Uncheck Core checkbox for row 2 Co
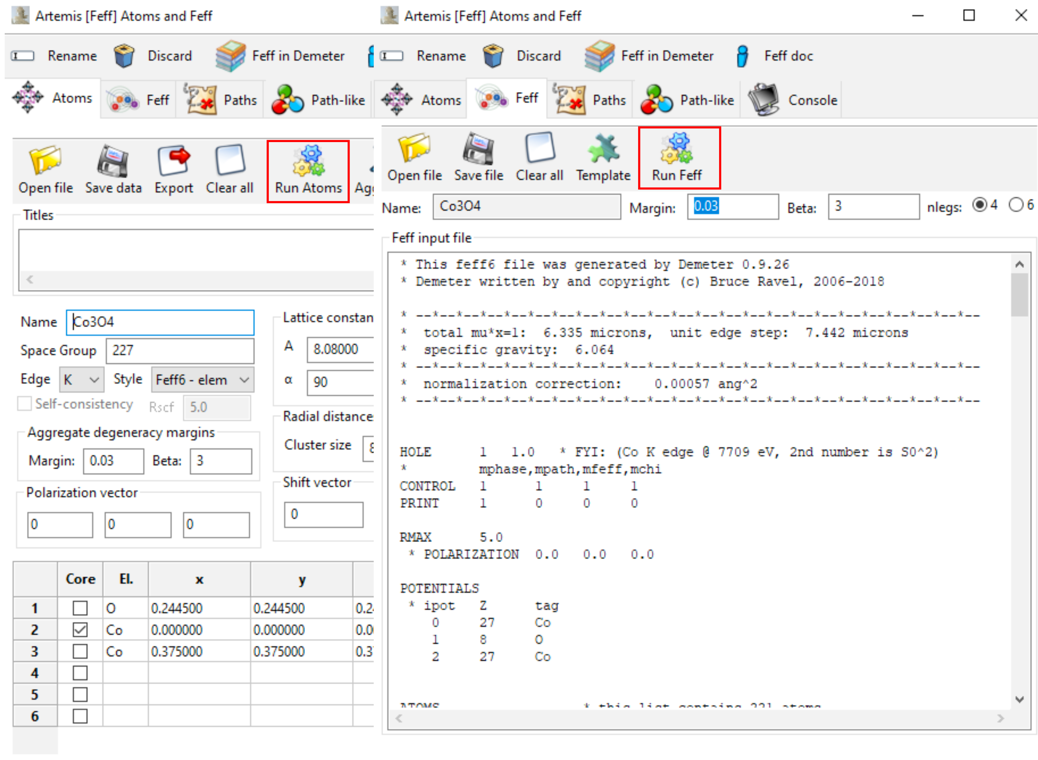 80,630
